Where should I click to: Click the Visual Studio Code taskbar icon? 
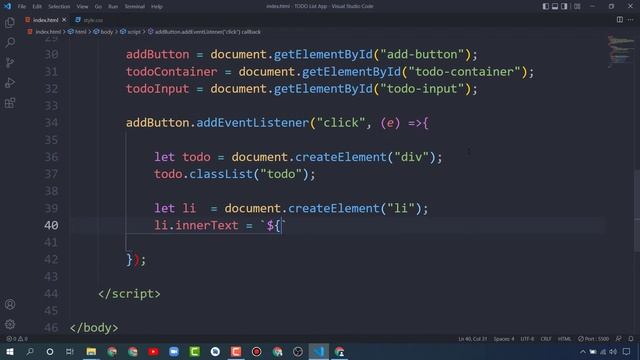click(319, 351)
